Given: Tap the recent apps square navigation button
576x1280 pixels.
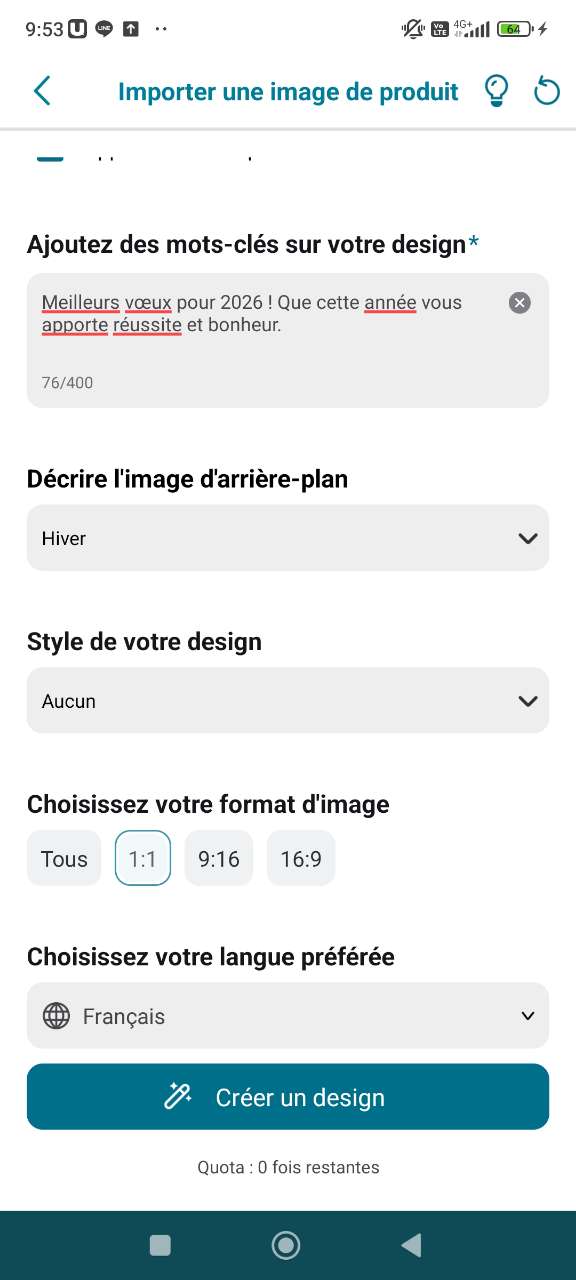Looking at the screenshot, I should [160, 1245].
